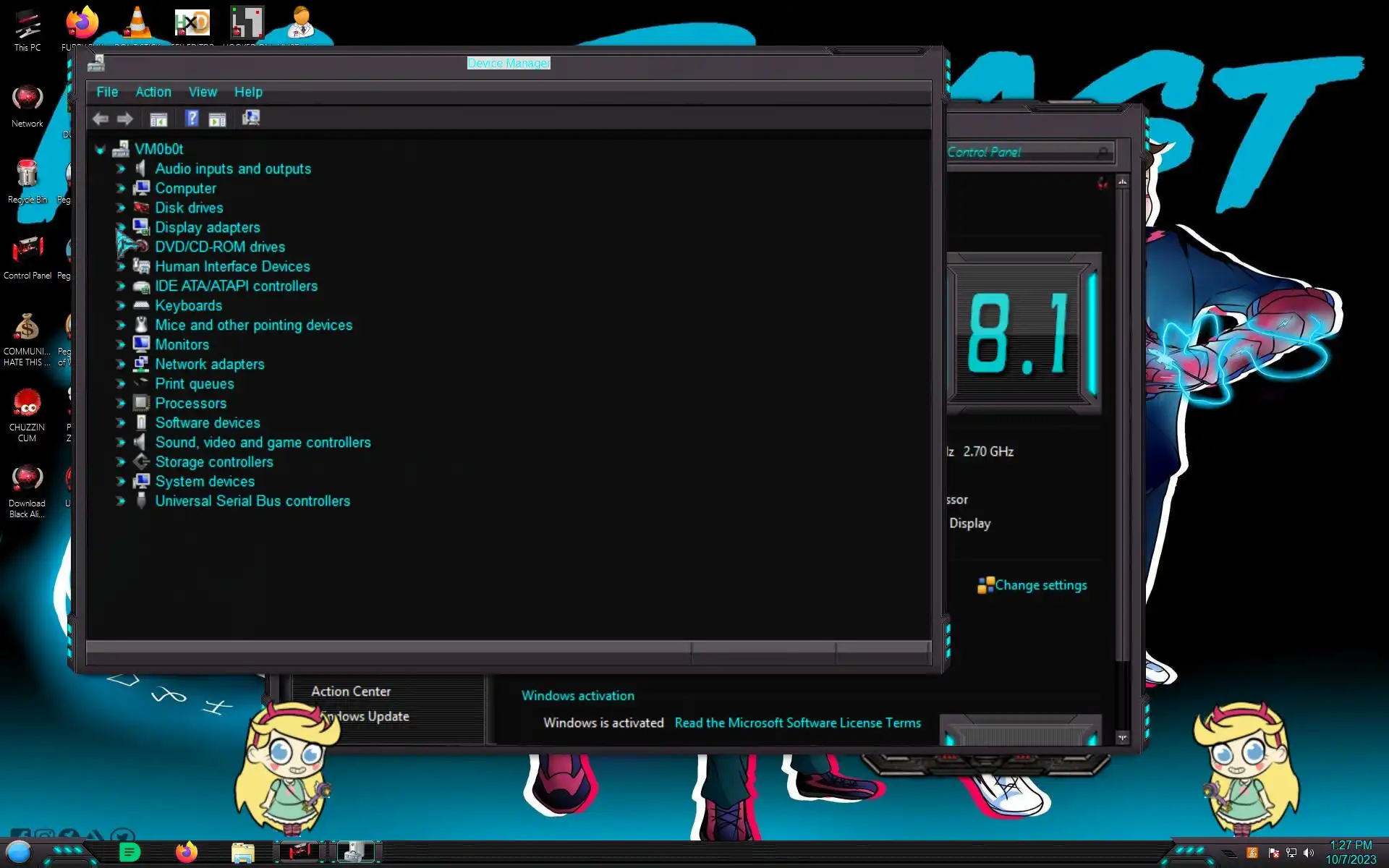Click the Change settings link

point(1040,585)
